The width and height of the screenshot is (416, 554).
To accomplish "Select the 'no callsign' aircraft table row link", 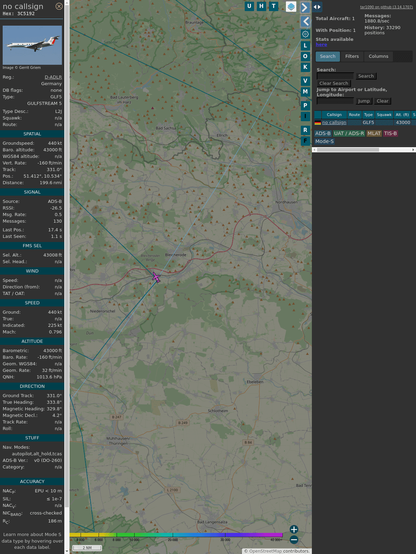I will point(334,122).
